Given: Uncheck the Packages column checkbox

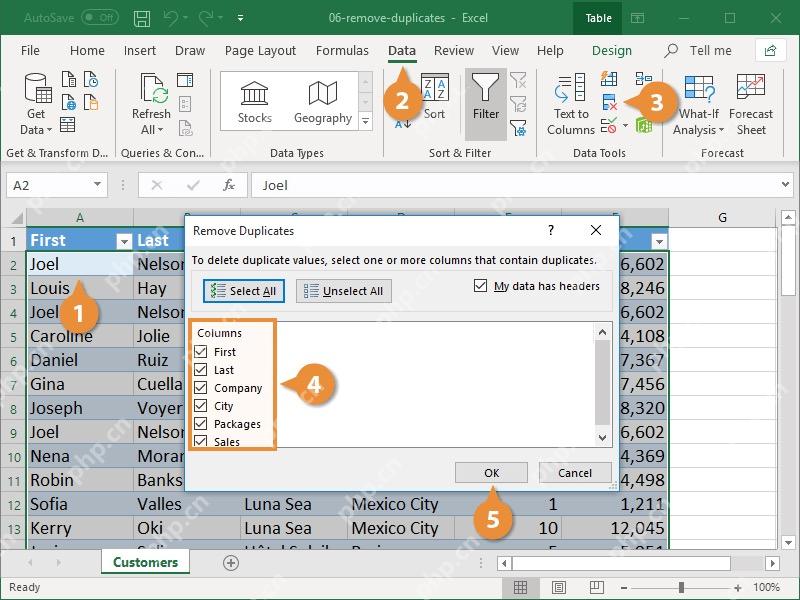Looking at the screenshot, I should 201,423.
